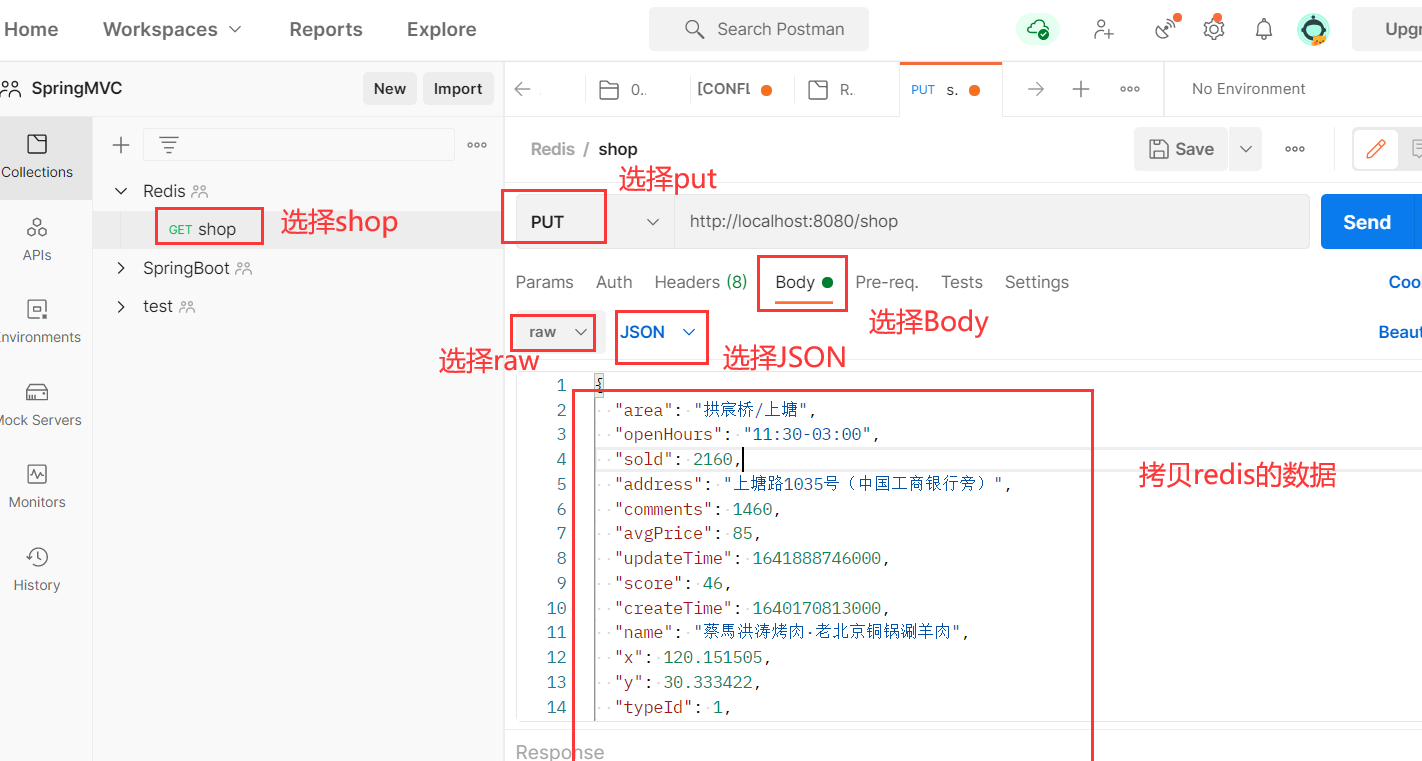
Task: Click the filter icon in collections search
Action: tap(169, 145)
